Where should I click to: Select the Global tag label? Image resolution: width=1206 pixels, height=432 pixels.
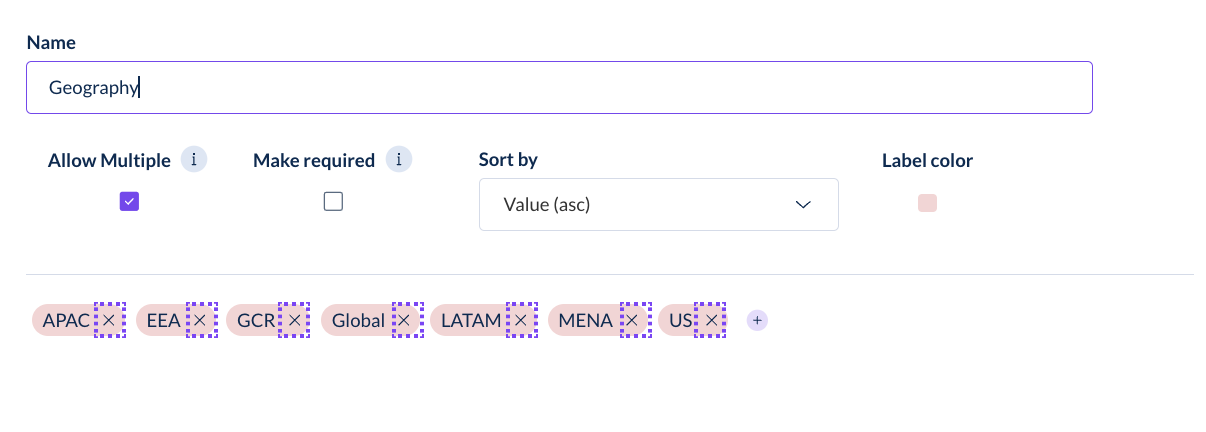tap(359, 320)
